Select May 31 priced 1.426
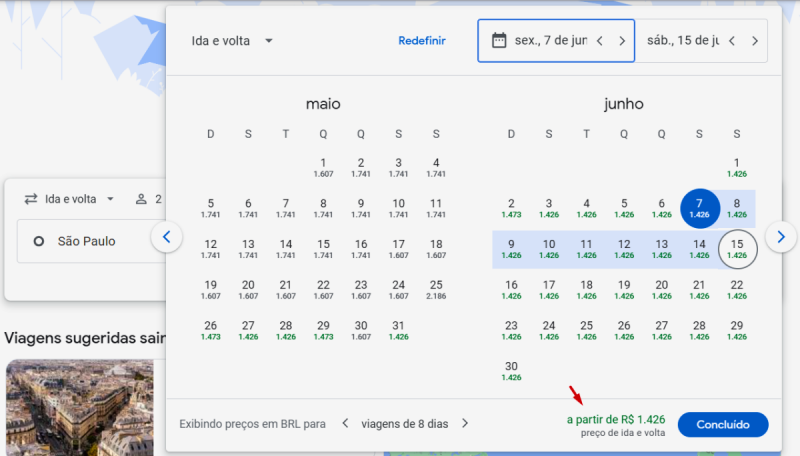 [398, 331]
